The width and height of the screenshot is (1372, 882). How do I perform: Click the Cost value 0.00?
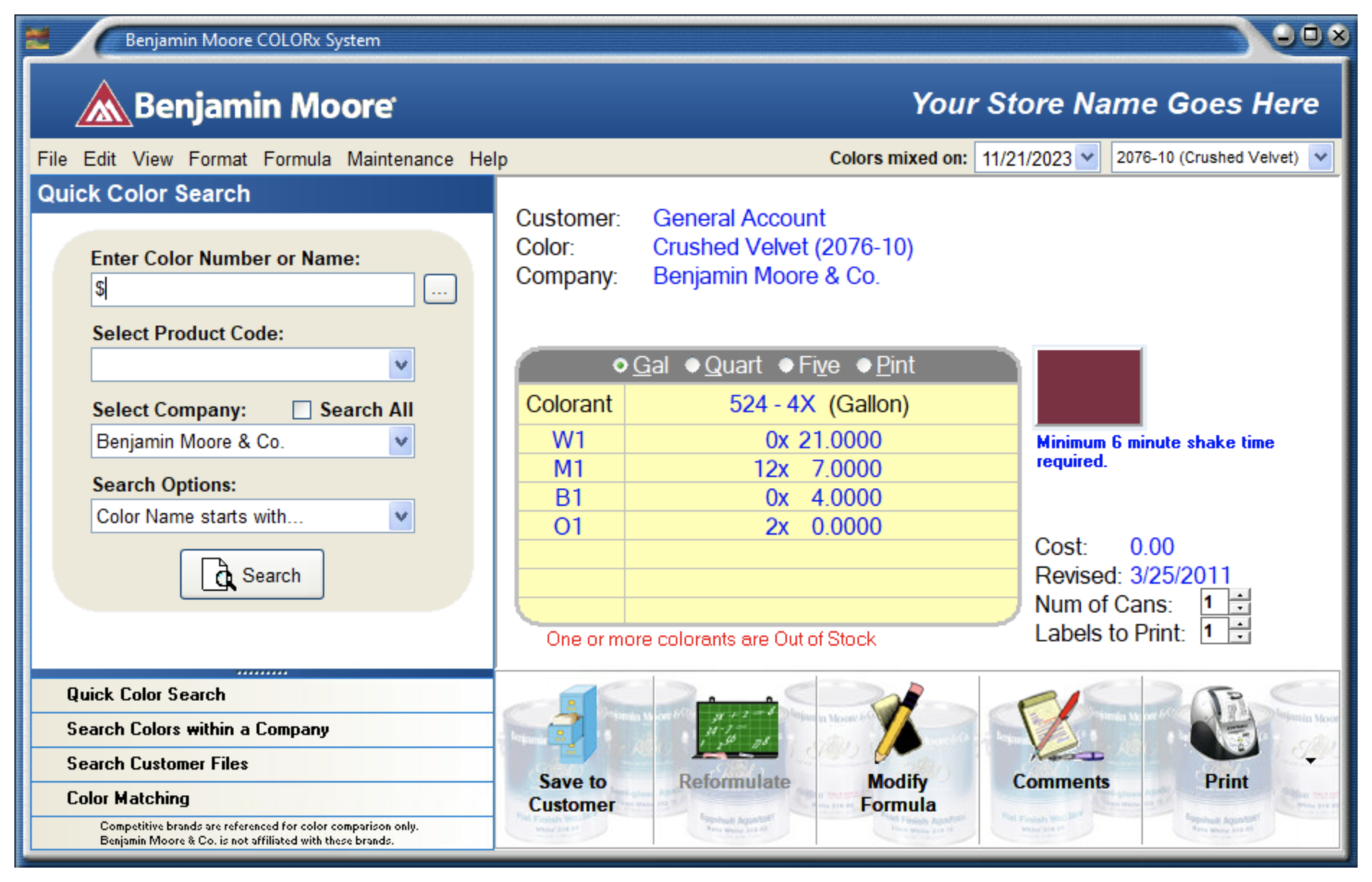(x=1152, y=547)
